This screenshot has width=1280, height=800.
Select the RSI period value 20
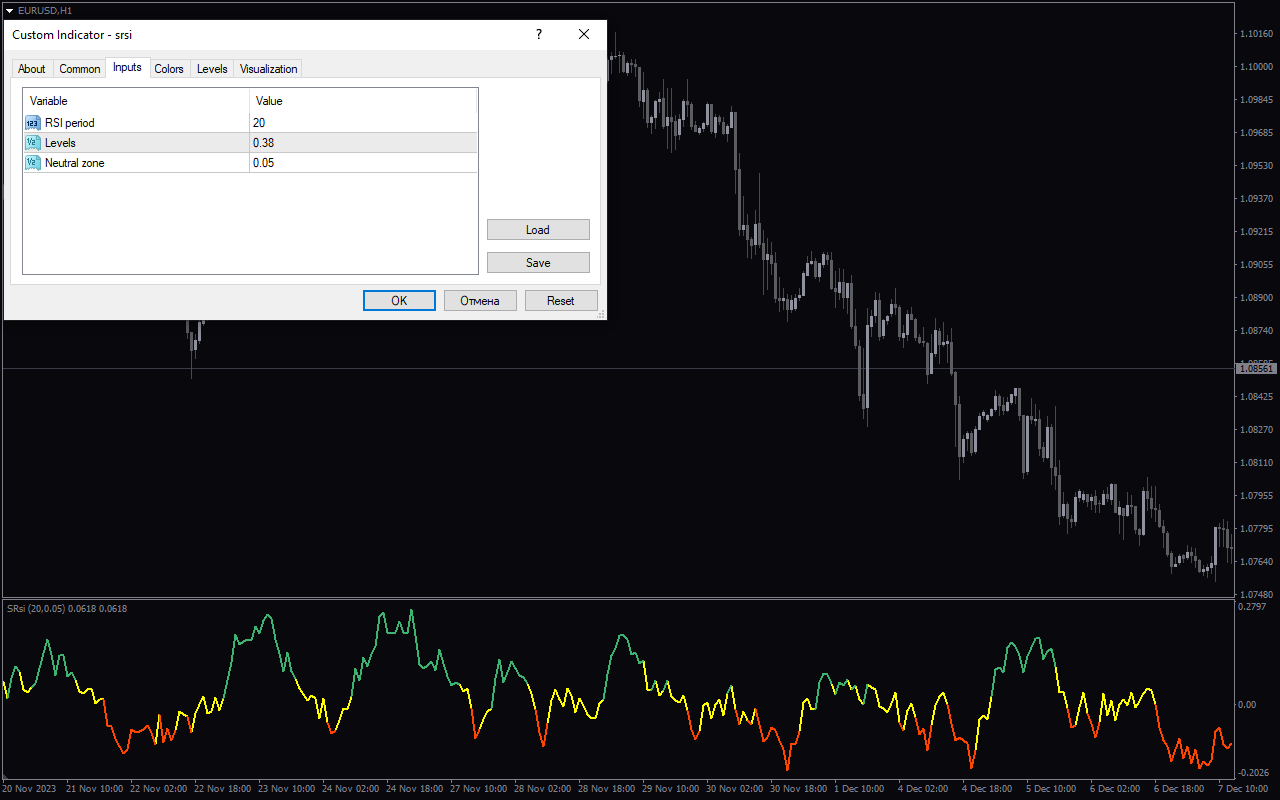click(259, 123)
